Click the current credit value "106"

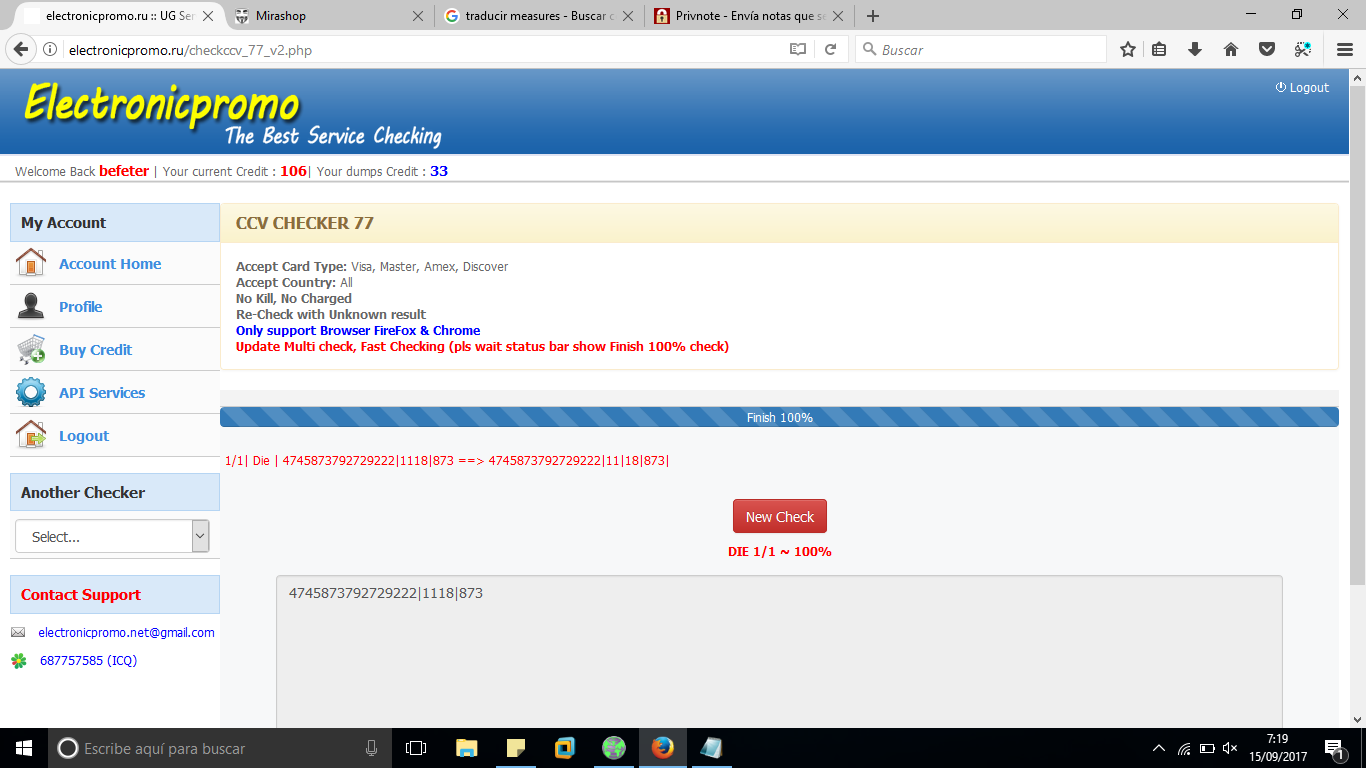click(x=293, y=171)
